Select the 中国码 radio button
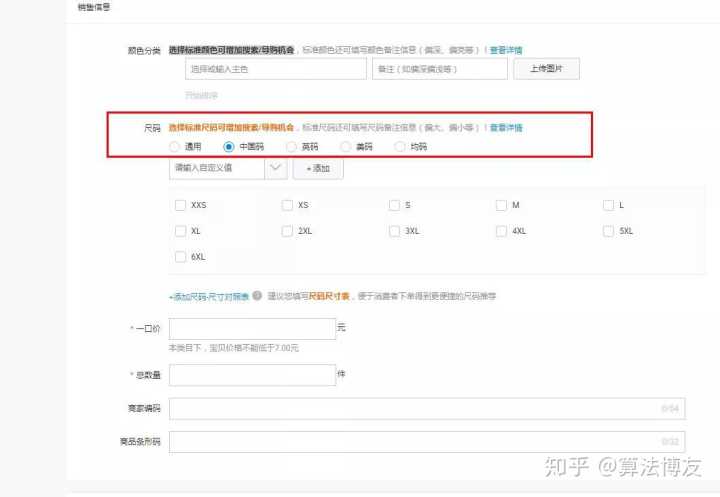 (228, 147)
